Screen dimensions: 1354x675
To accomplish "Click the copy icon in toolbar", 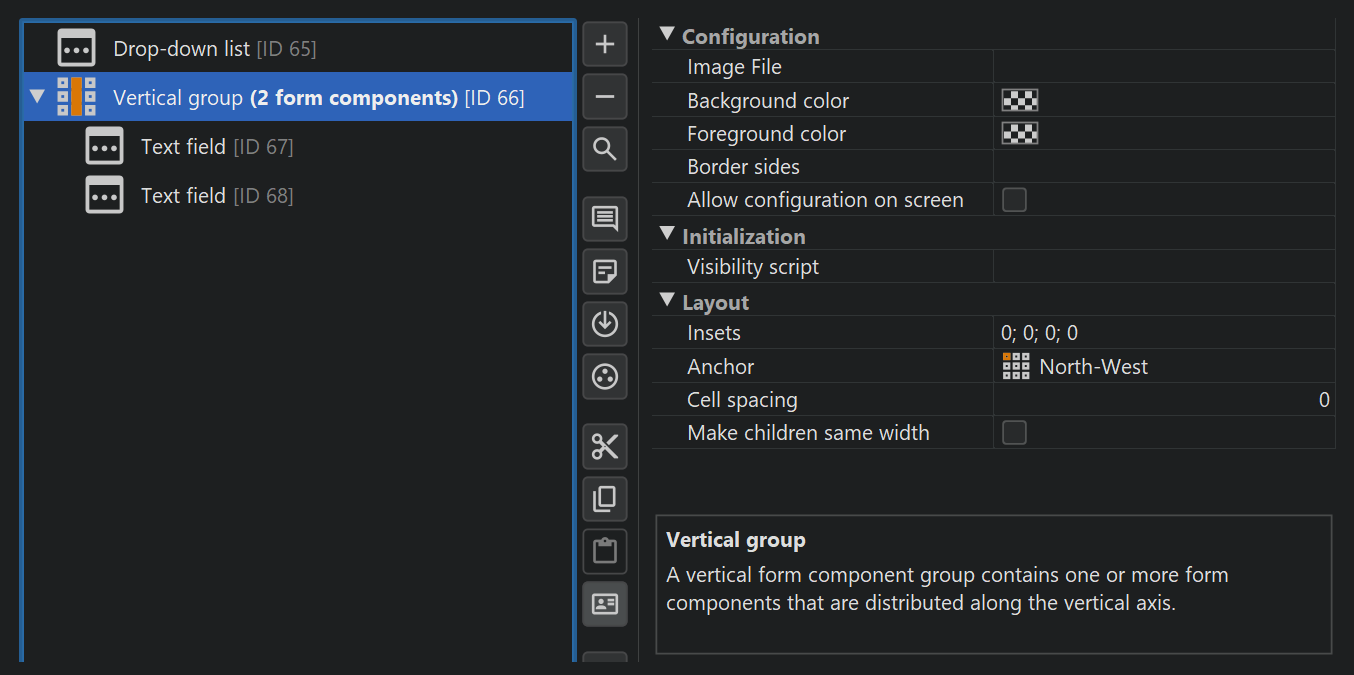I will (605, 499).
